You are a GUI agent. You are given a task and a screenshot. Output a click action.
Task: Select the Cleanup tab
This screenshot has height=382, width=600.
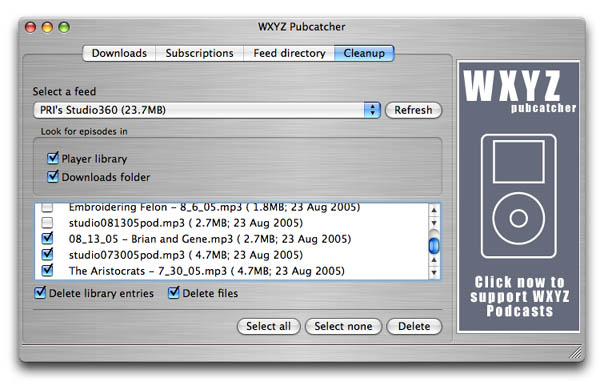point(364,53)
